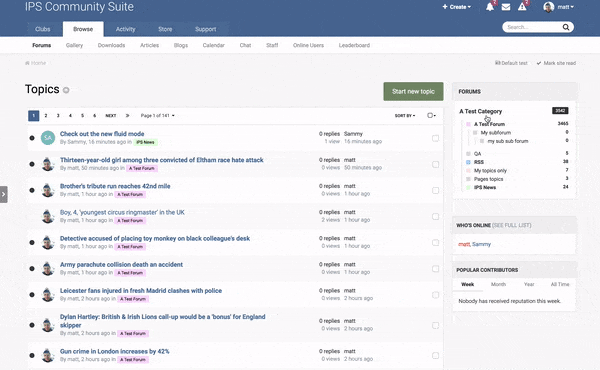This screenshot has width=600, height=370.
Task: Jump to last page double-arrow
Action: tap(127, 116)
